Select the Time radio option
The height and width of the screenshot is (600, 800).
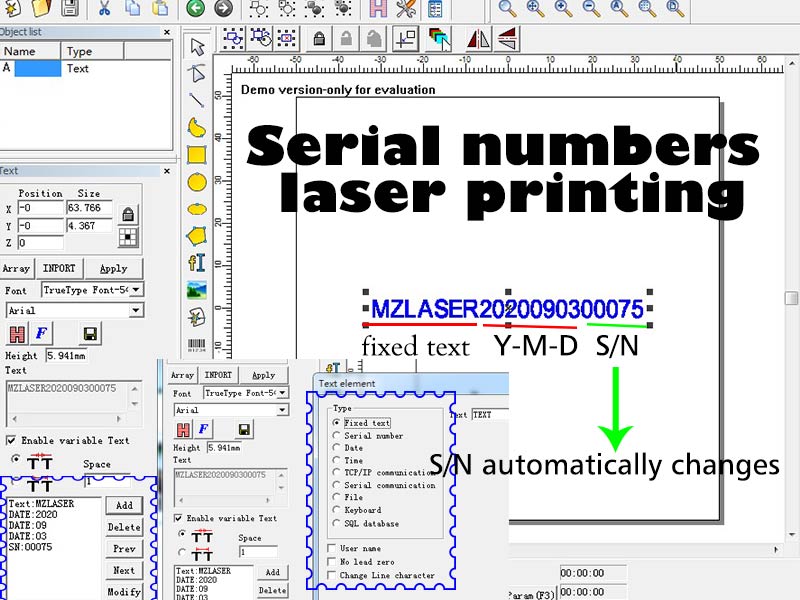click(x=336, y=460)
